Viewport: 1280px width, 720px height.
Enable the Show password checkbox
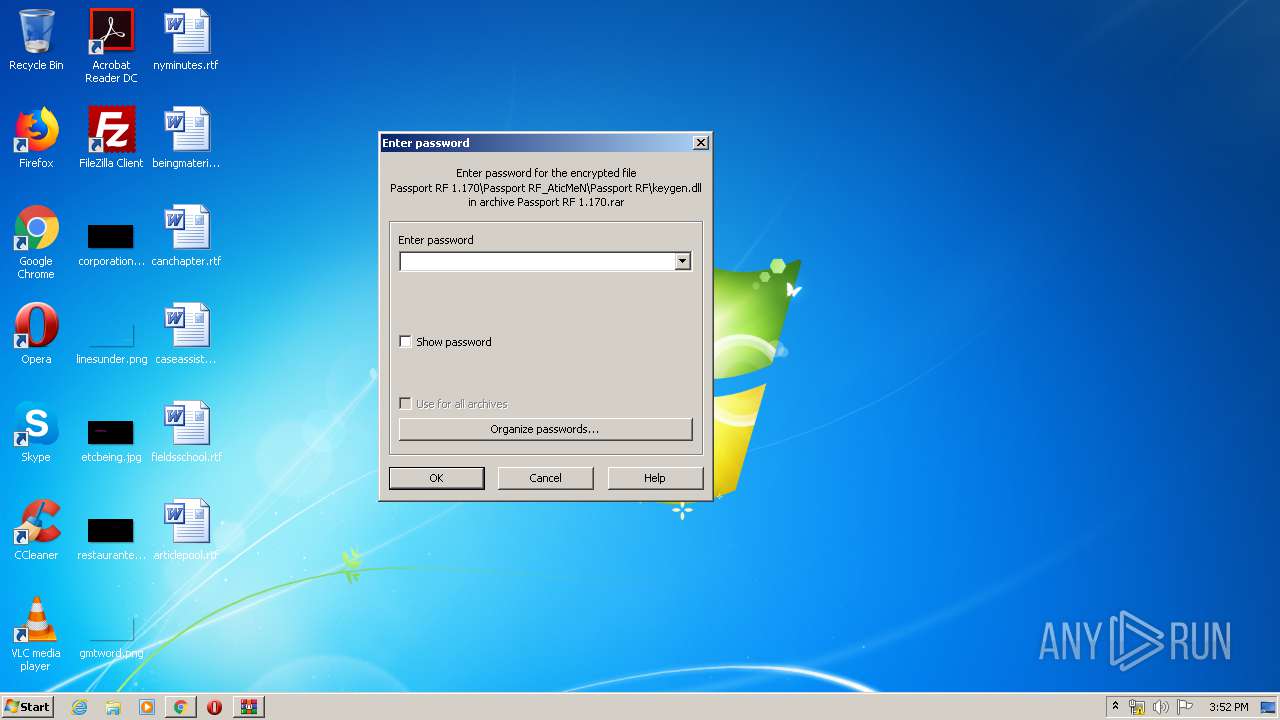click(x=405, y=341)
